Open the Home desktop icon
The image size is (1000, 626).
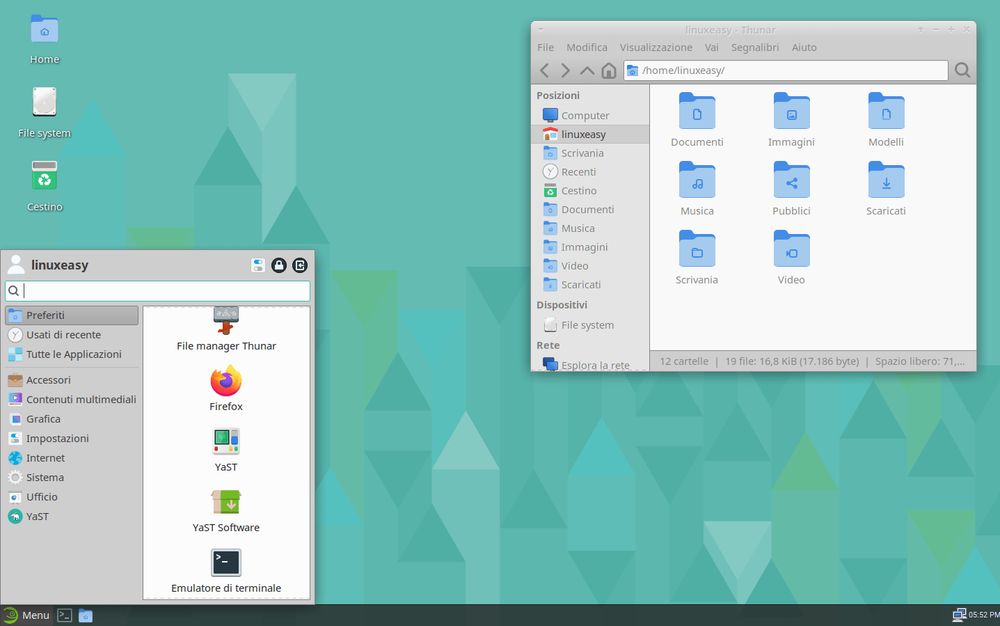[45, 29]
